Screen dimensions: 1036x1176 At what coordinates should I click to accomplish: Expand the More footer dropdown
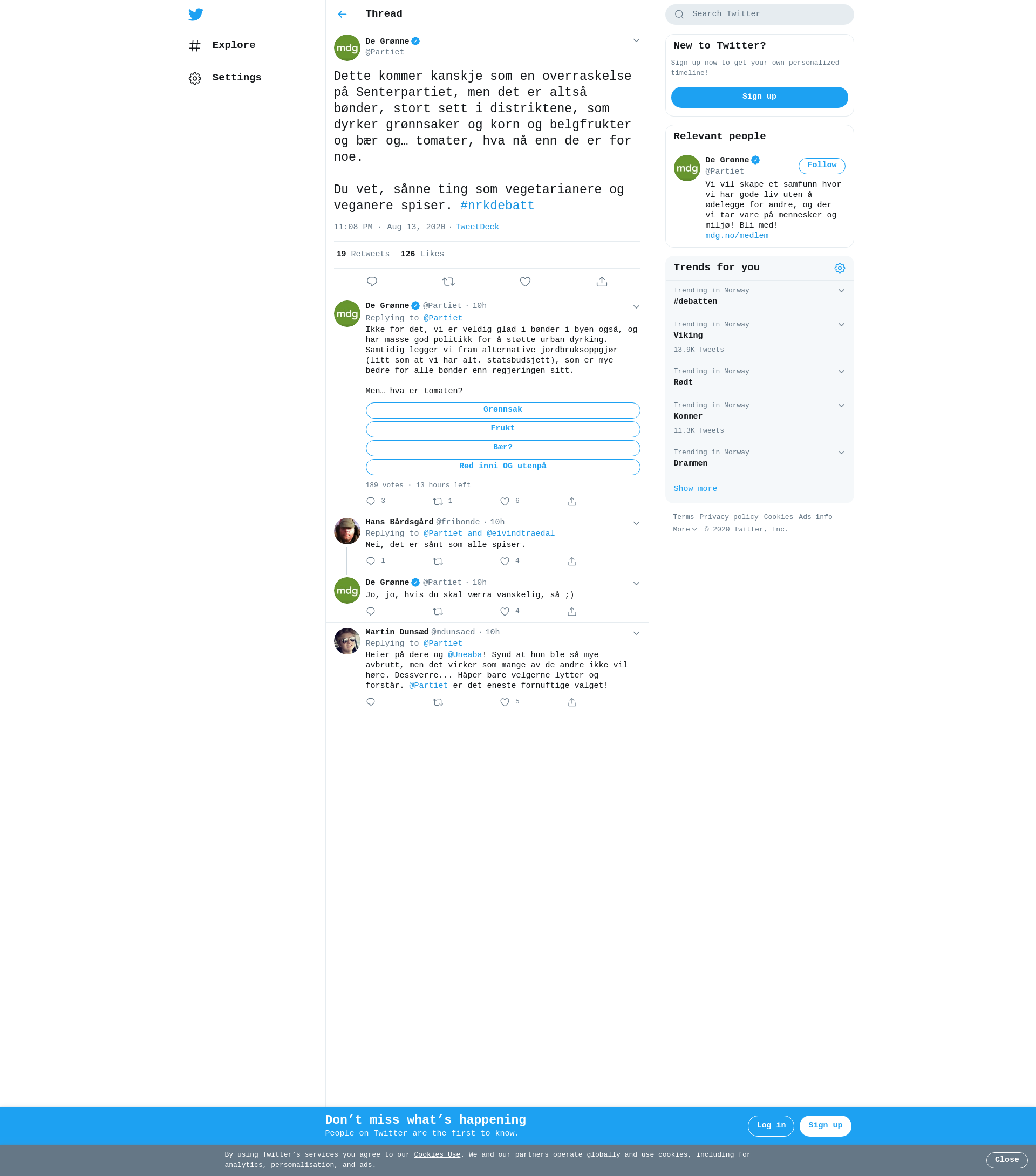(685, 529)
